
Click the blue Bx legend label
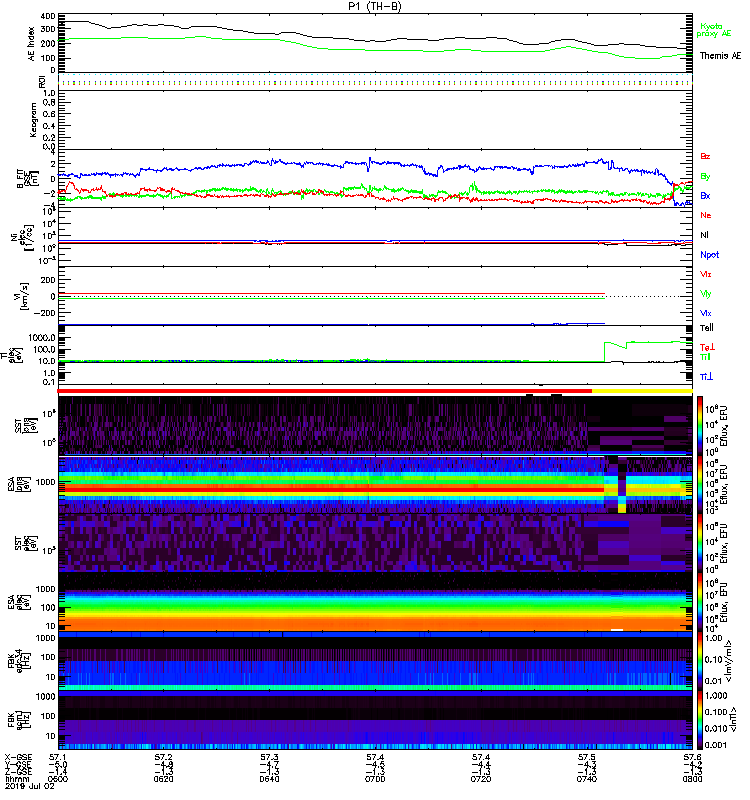coord(705,195)
